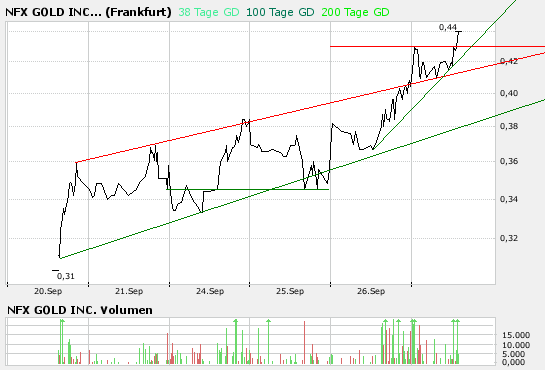545x384 pixels.
Task: Click the 0,32 price axis value
Action: pyautogui.click(x=509, y=238)
